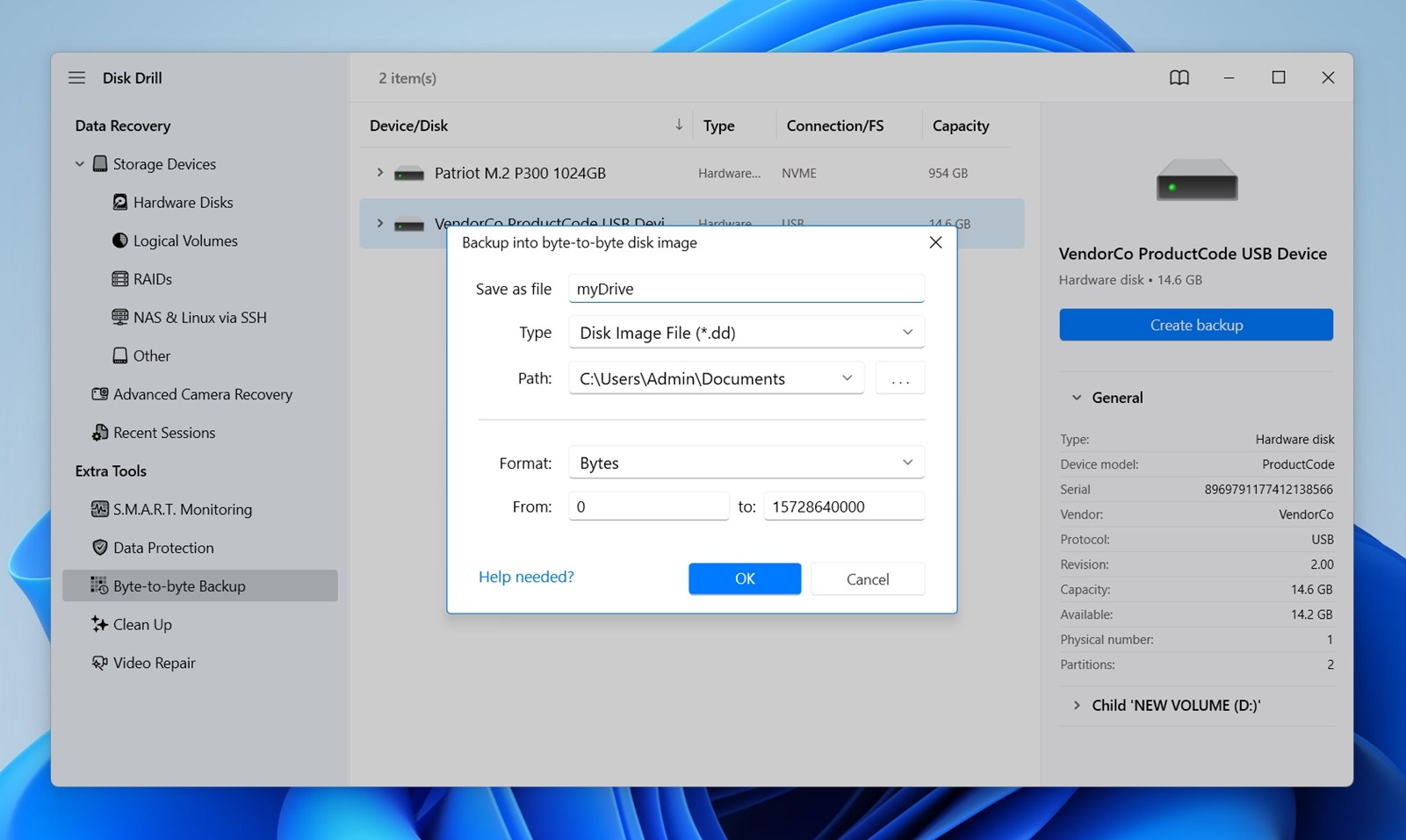The height and width of the screenshot is (840, 1406).
Task: Click the Hardware Disks icon
Action: pyautogui.click(x=120, y=202)
